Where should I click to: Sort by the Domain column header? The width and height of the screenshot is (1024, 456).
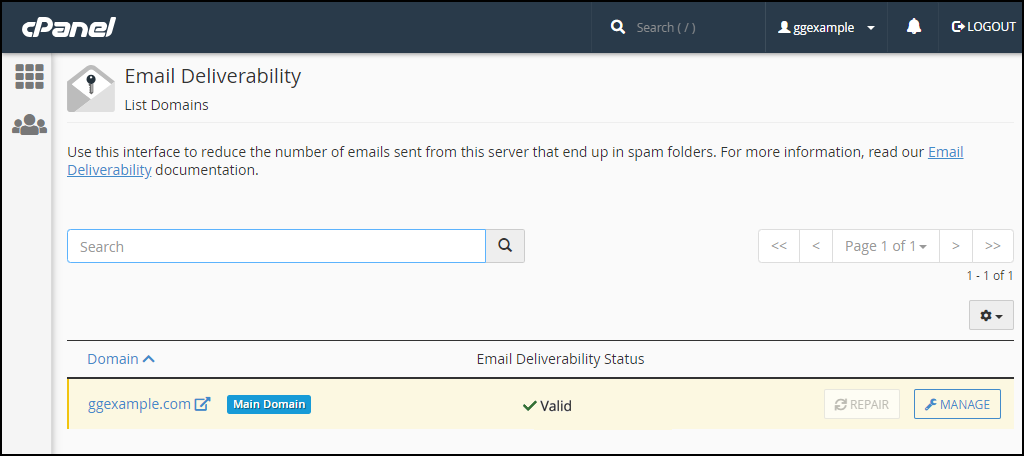coord(121,359)
